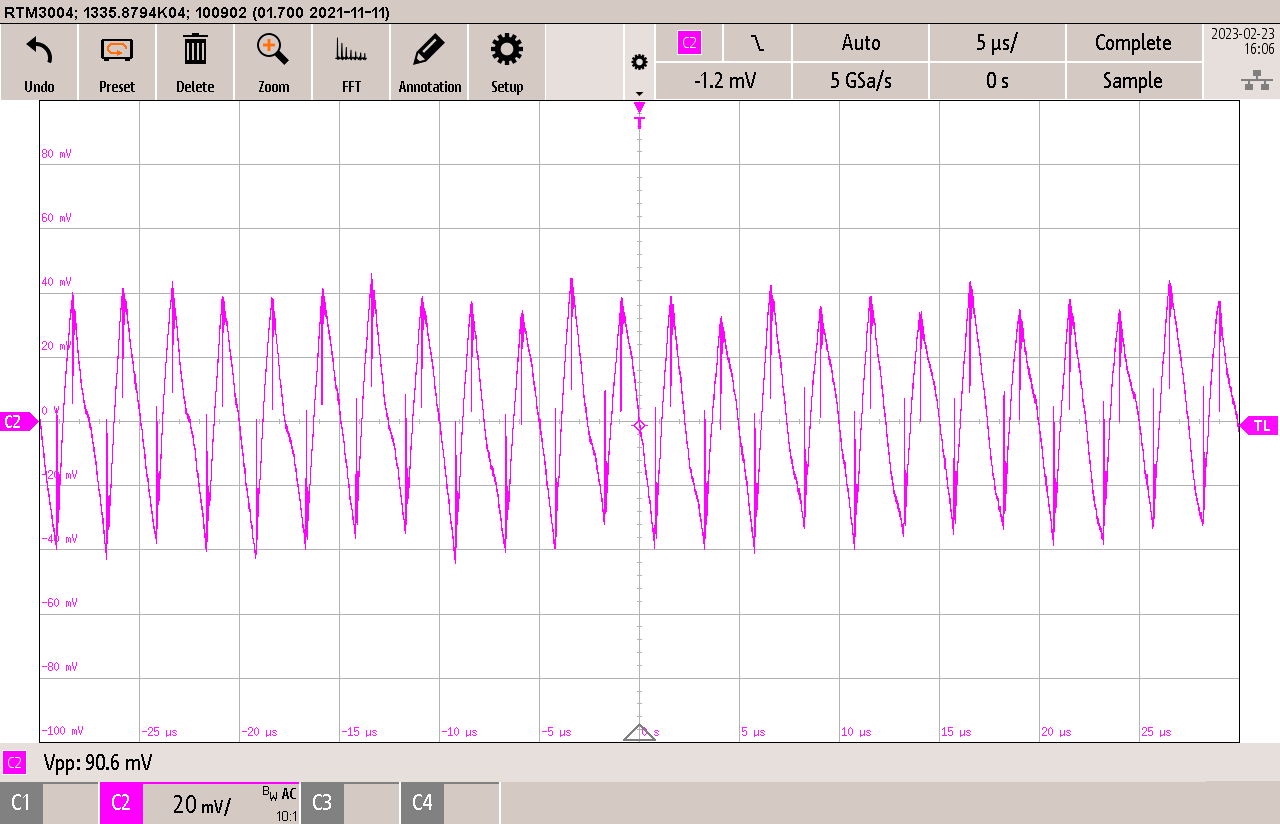The width and height of the screenshot is (1280, 824).
Task: Open the 20 mV/ vertical scale setting
Action: pos(202,803)
